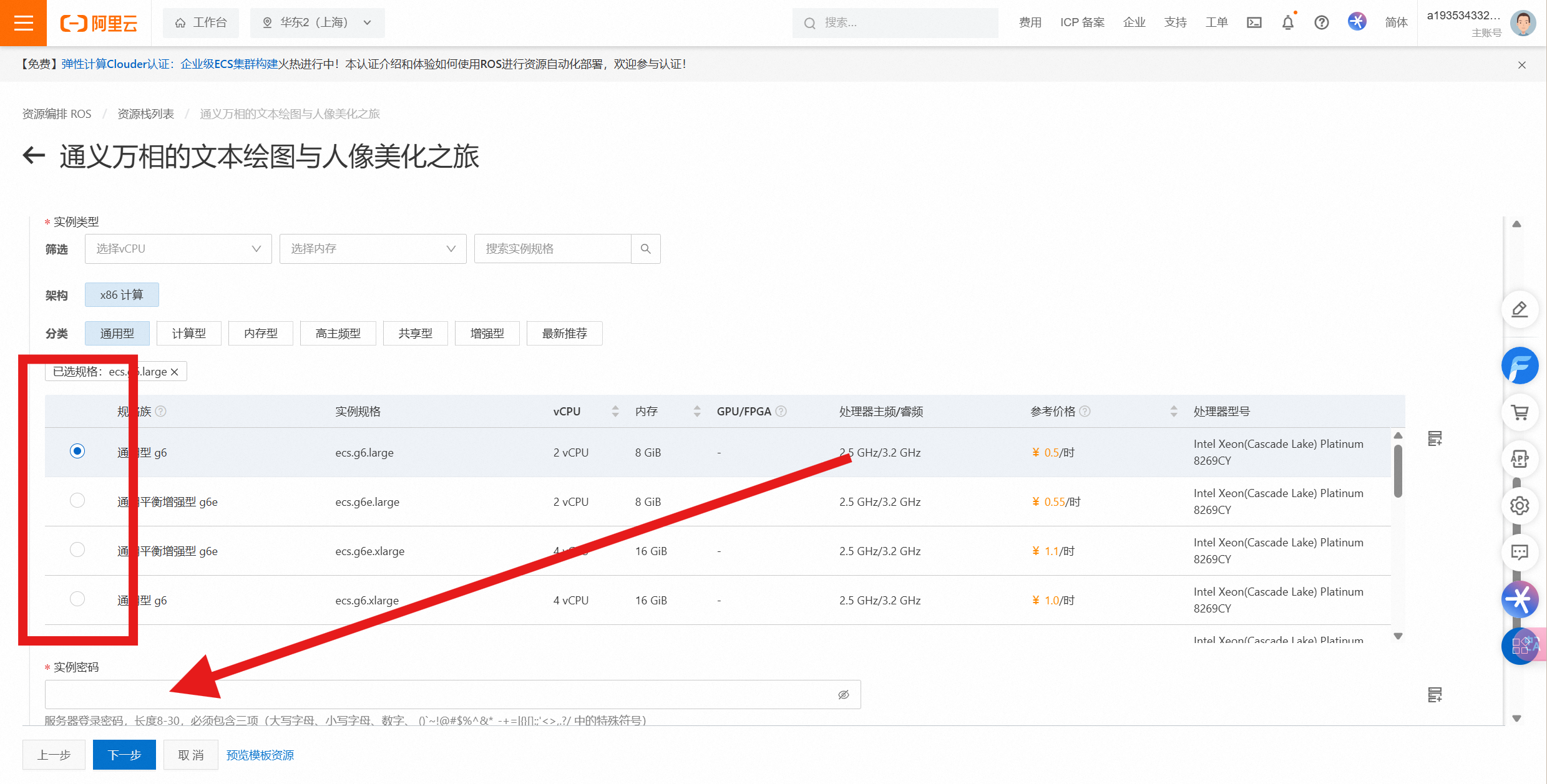Click the notification bell icon
This screenshot has height=784, width=1547.
click(x=1287, y=23)
